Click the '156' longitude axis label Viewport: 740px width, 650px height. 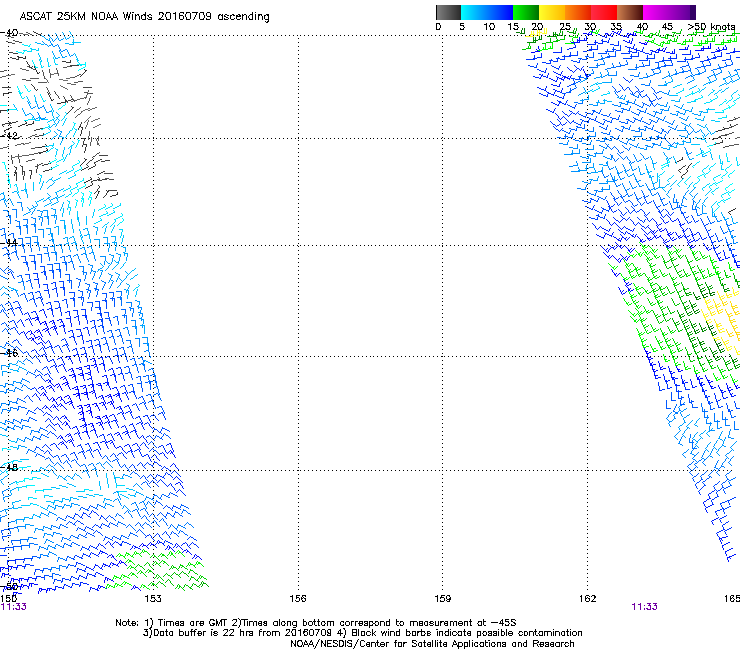coord(298,599)
